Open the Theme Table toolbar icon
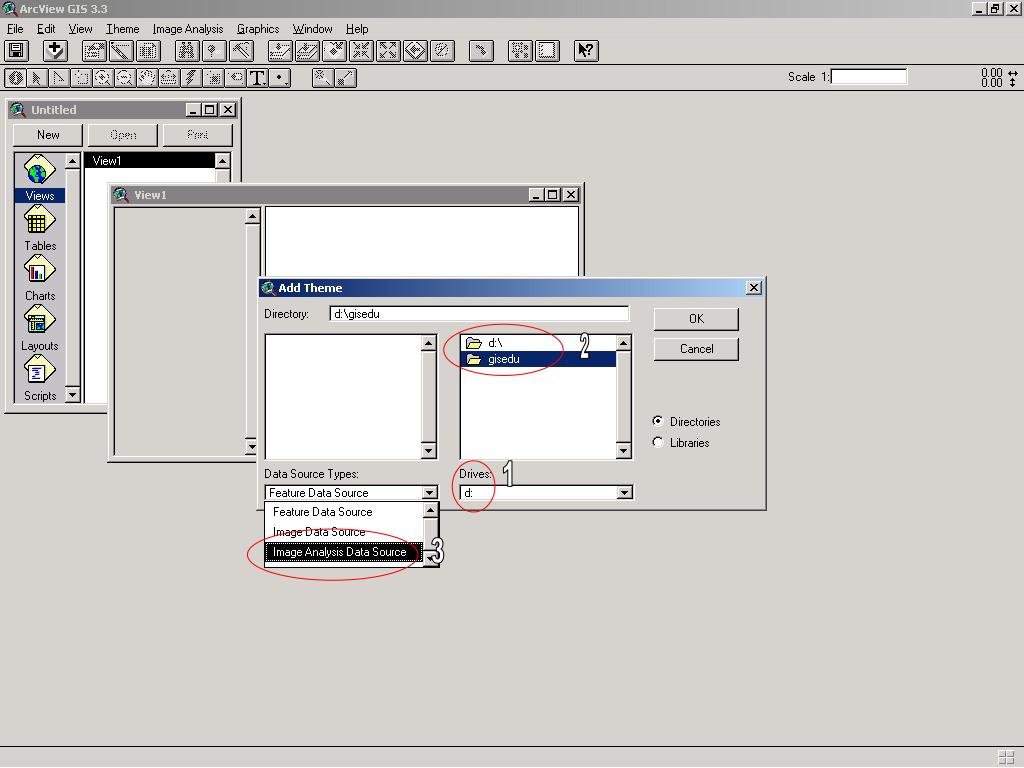The image size is (1024, 768). coord(148,50)
